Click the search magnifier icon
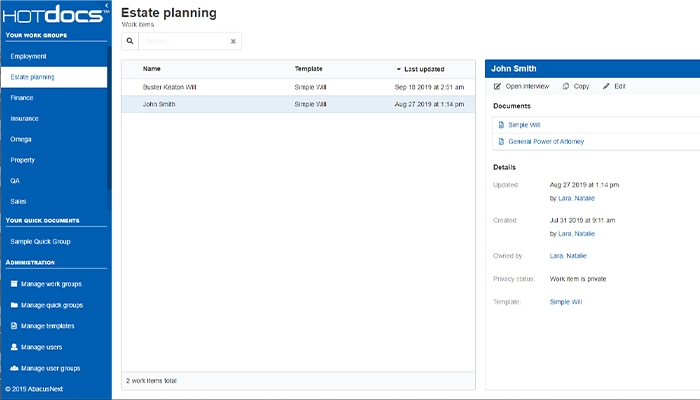Image resolution: width=700 pixels, height=400 pixels. (130, 42)
